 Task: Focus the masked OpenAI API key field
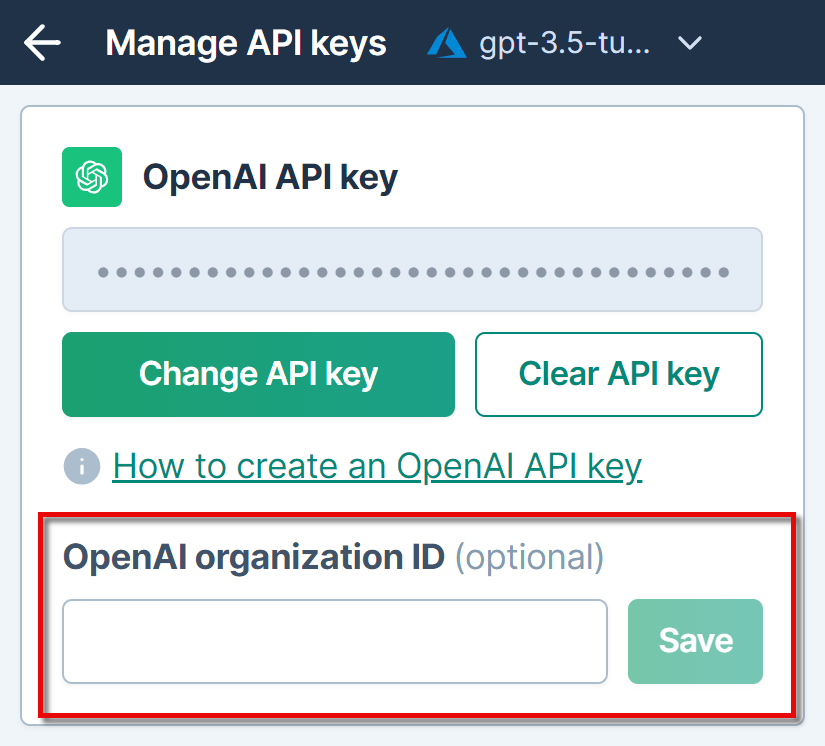click(x=412, y=269)
